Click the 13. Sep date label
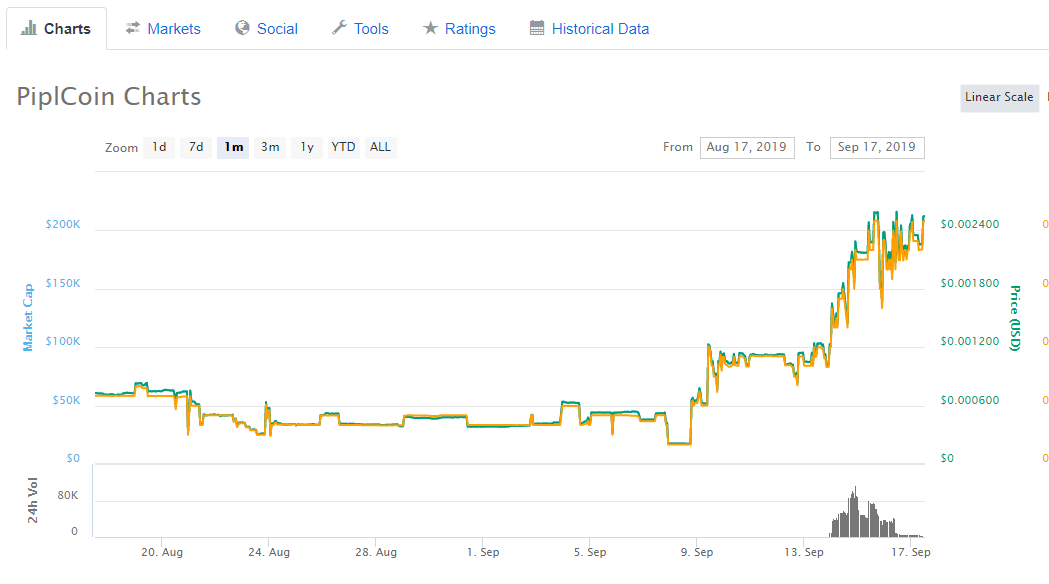The height and width of the screenshot is (584, 1049). [804, 553]
